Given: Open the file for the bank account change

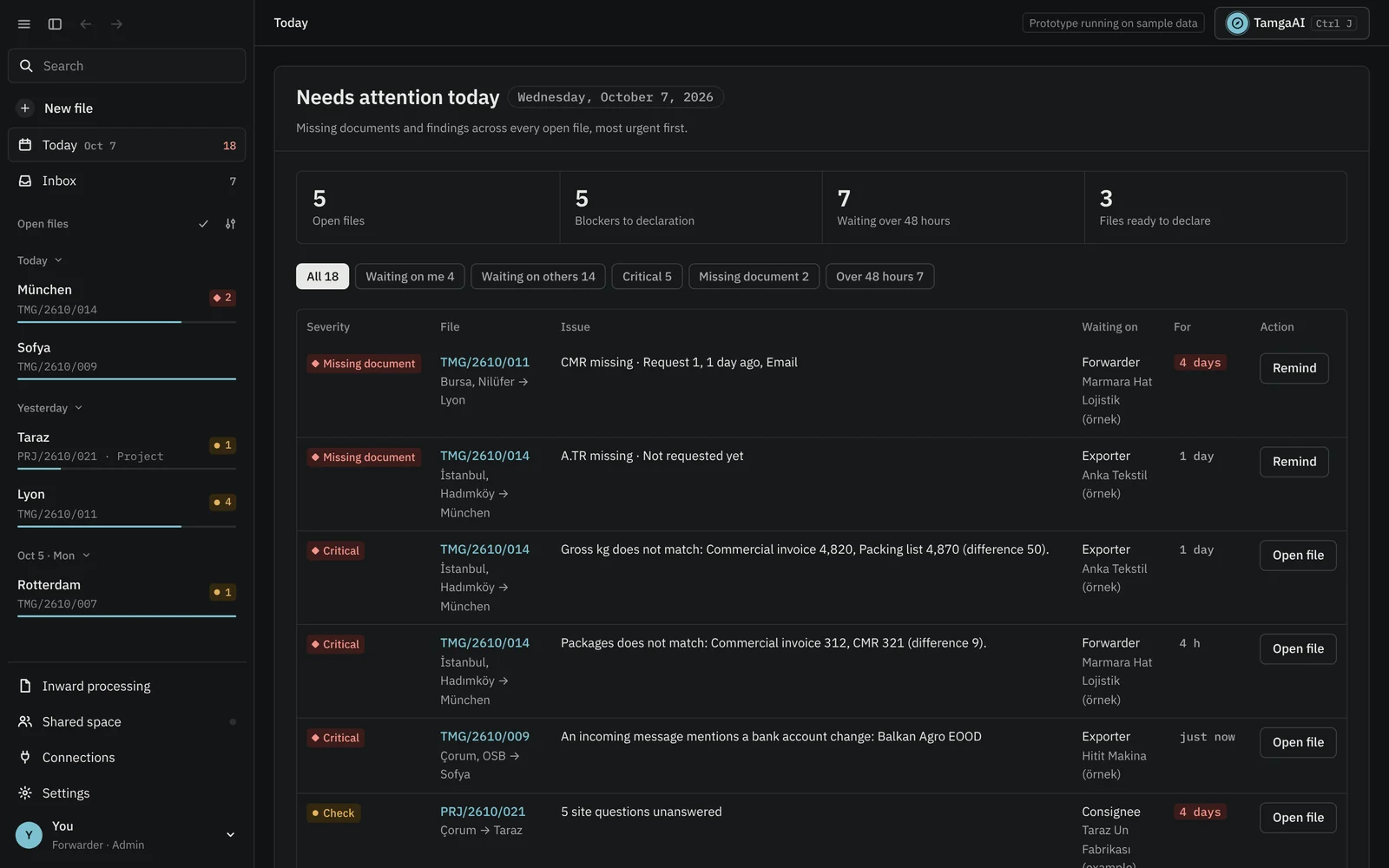Looking at the screenshot, I should pyautogui.click(x=1298, y=742).
